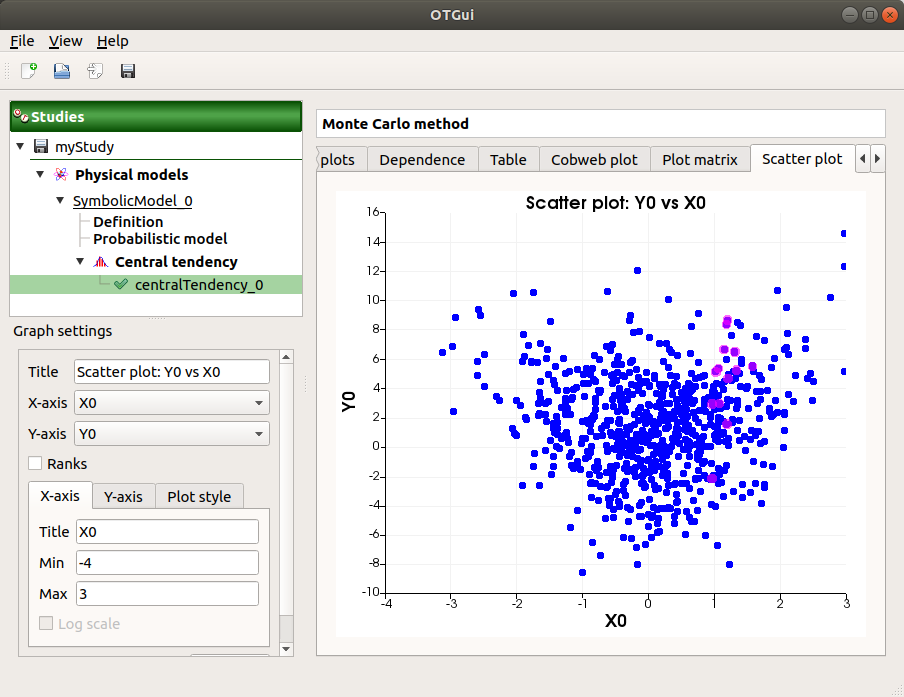
Task: Click the Open study toolbar icon
Action: (62, 71)
